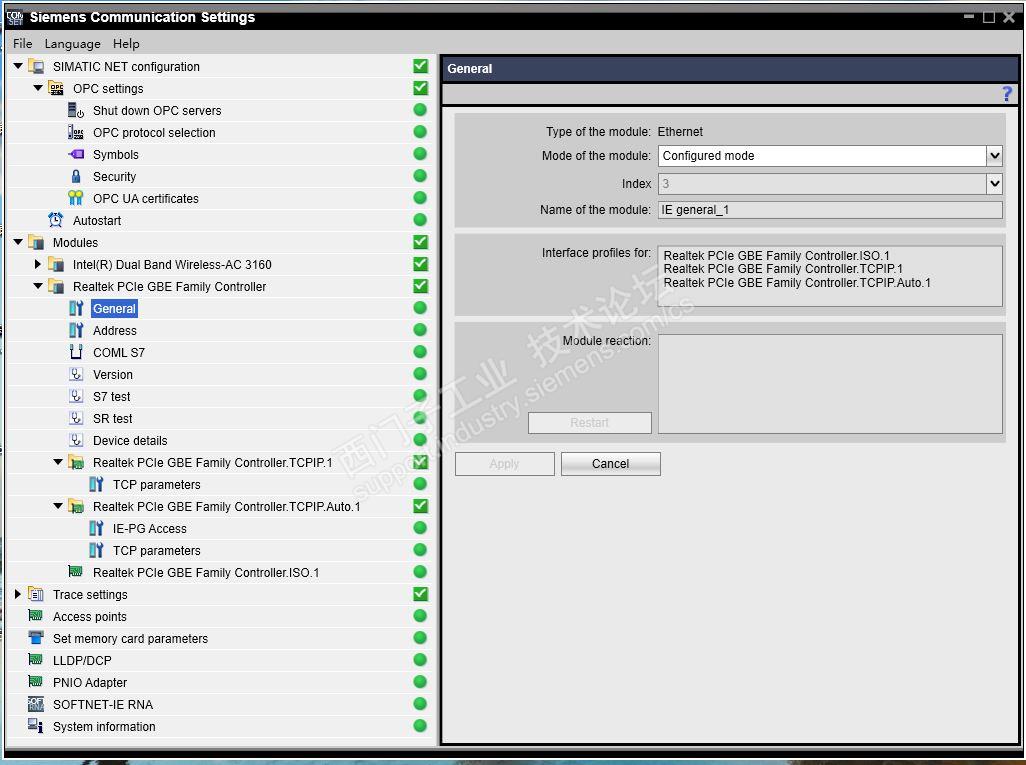Click the Shut down OPC servers icon
This screenshot has height=765, width=1026.
point(76,111)
